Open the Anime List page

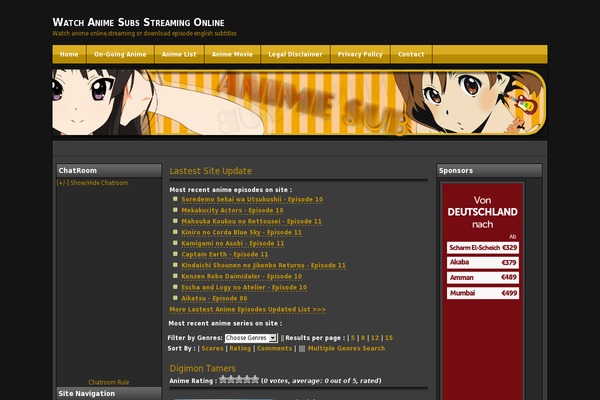point(179,54)
